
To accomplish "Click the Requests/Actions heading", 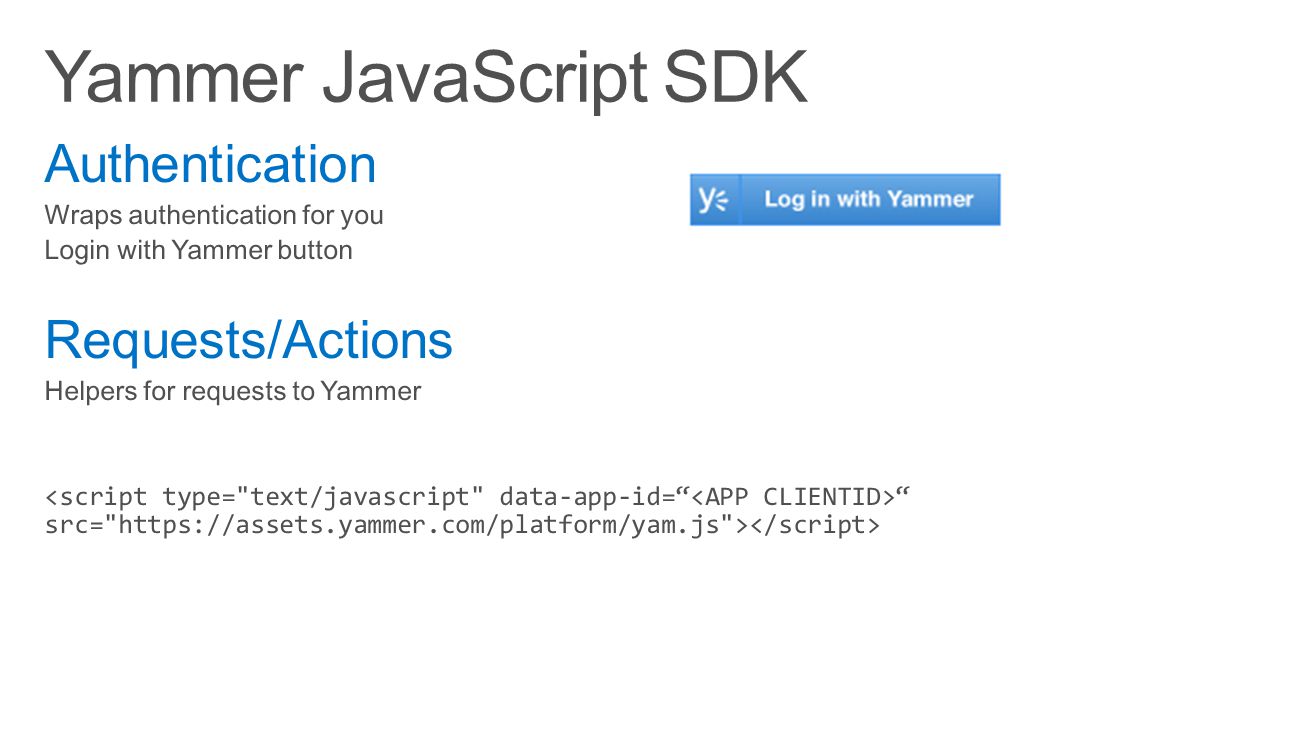I will [x=249, y=340].
